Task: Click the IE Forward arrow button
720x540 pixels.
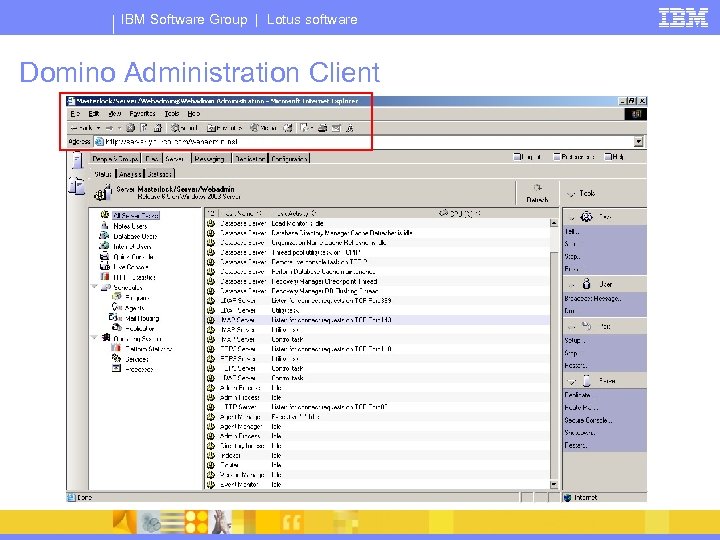Action: pyautogui.click(x=109, y=128)
